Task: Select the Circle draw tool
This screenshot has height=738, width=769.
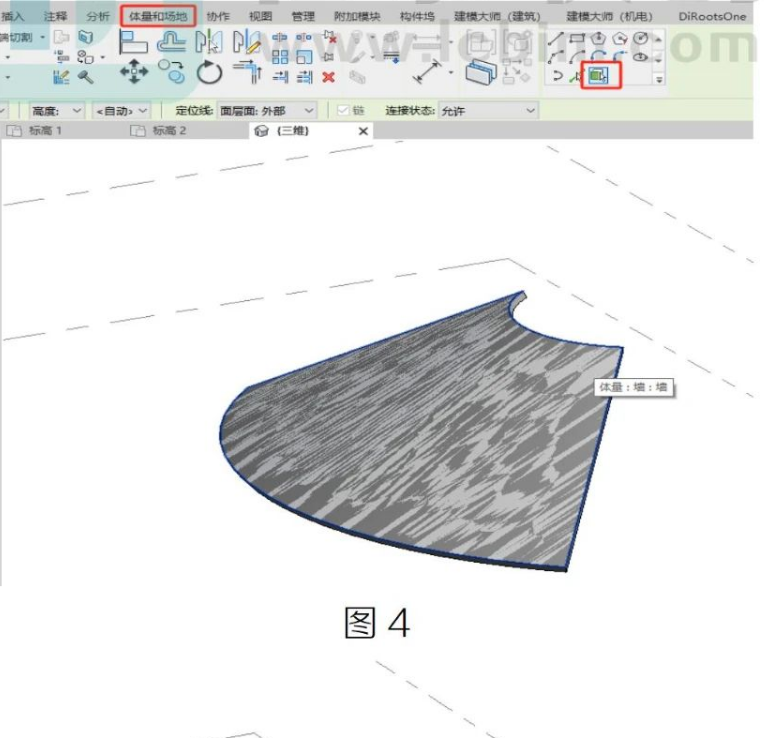Action: point(641,38)
